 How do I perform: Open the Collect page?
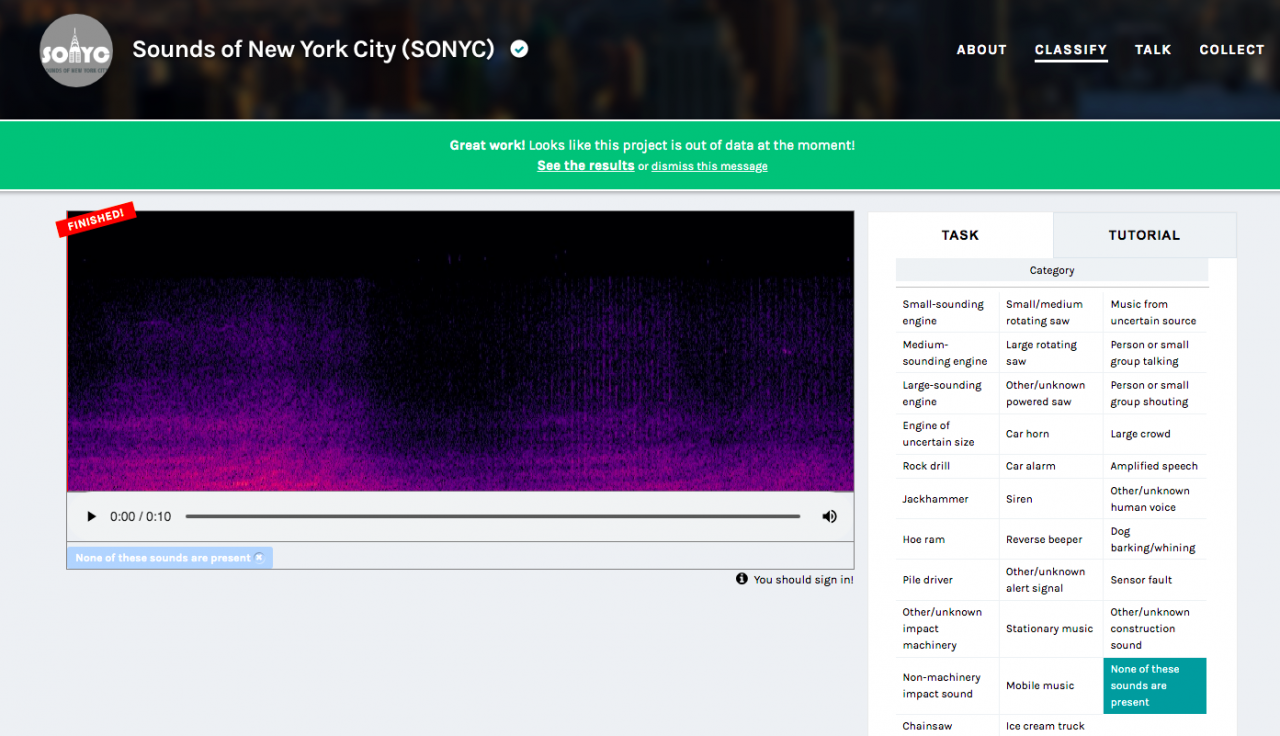click(x=1232, y=50)
